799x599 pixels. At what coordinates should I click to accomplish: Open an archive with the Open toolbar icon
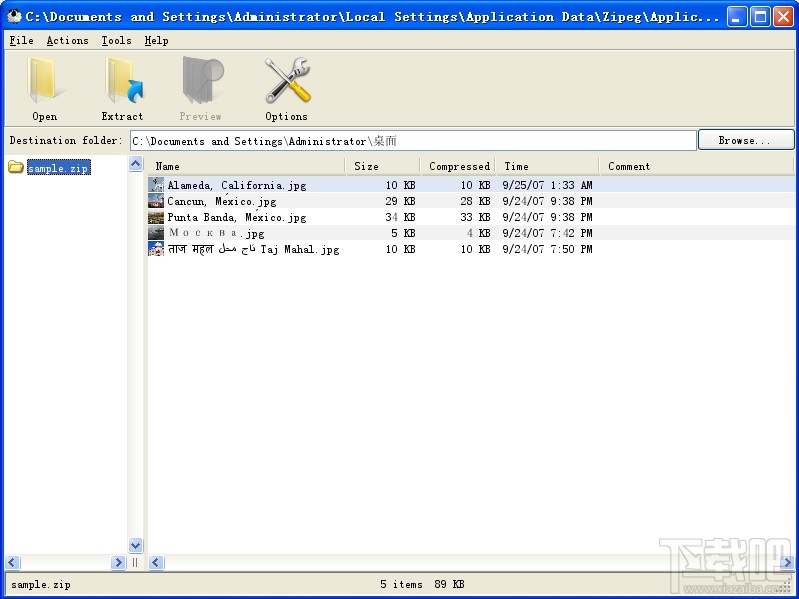44,80
